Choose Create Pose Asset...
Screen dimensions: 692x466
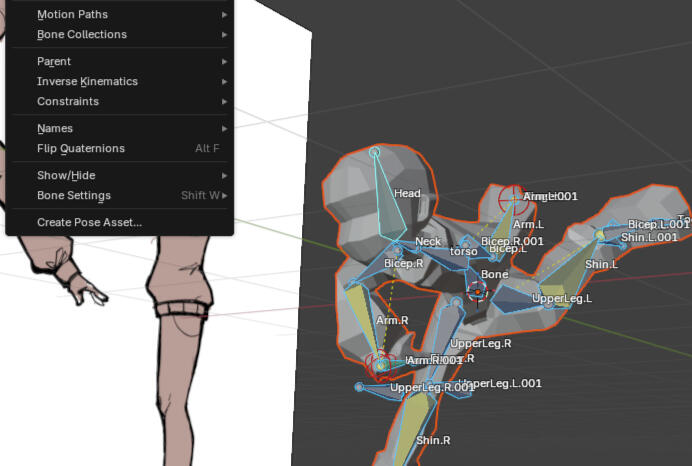[x=90, y=222]
